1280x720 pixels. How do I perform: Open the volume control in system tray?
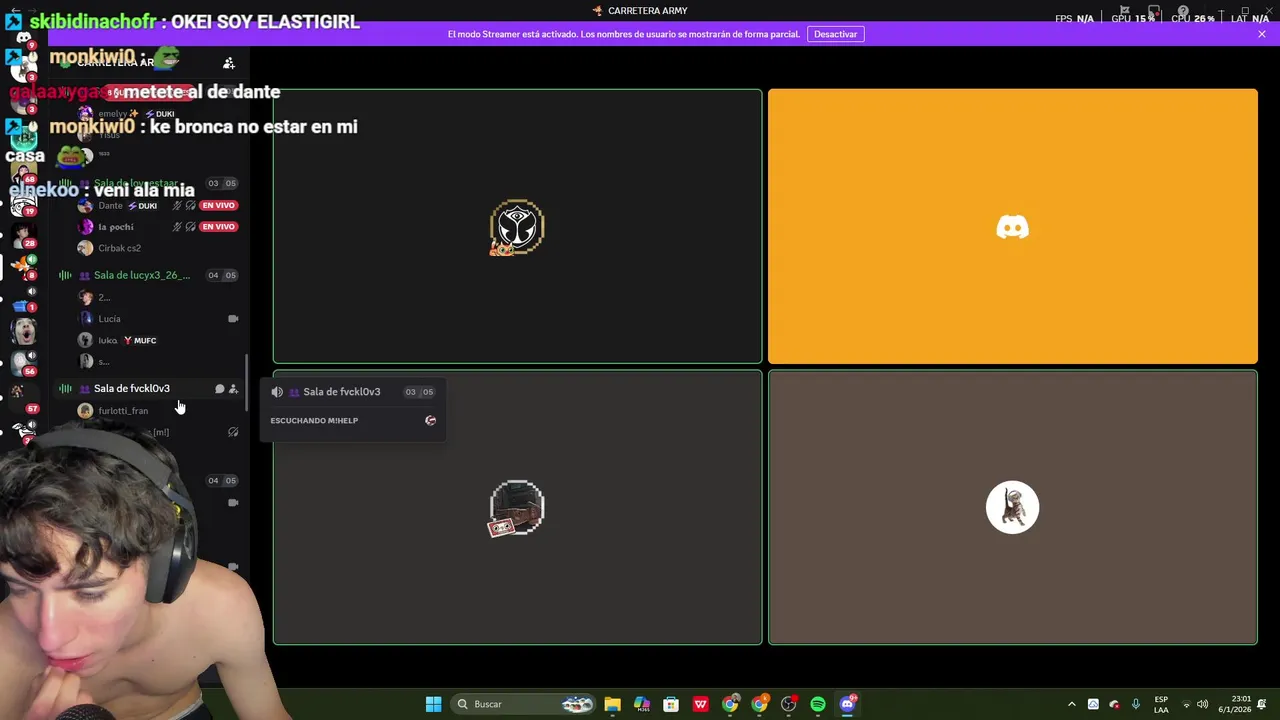click(1202, 704)
